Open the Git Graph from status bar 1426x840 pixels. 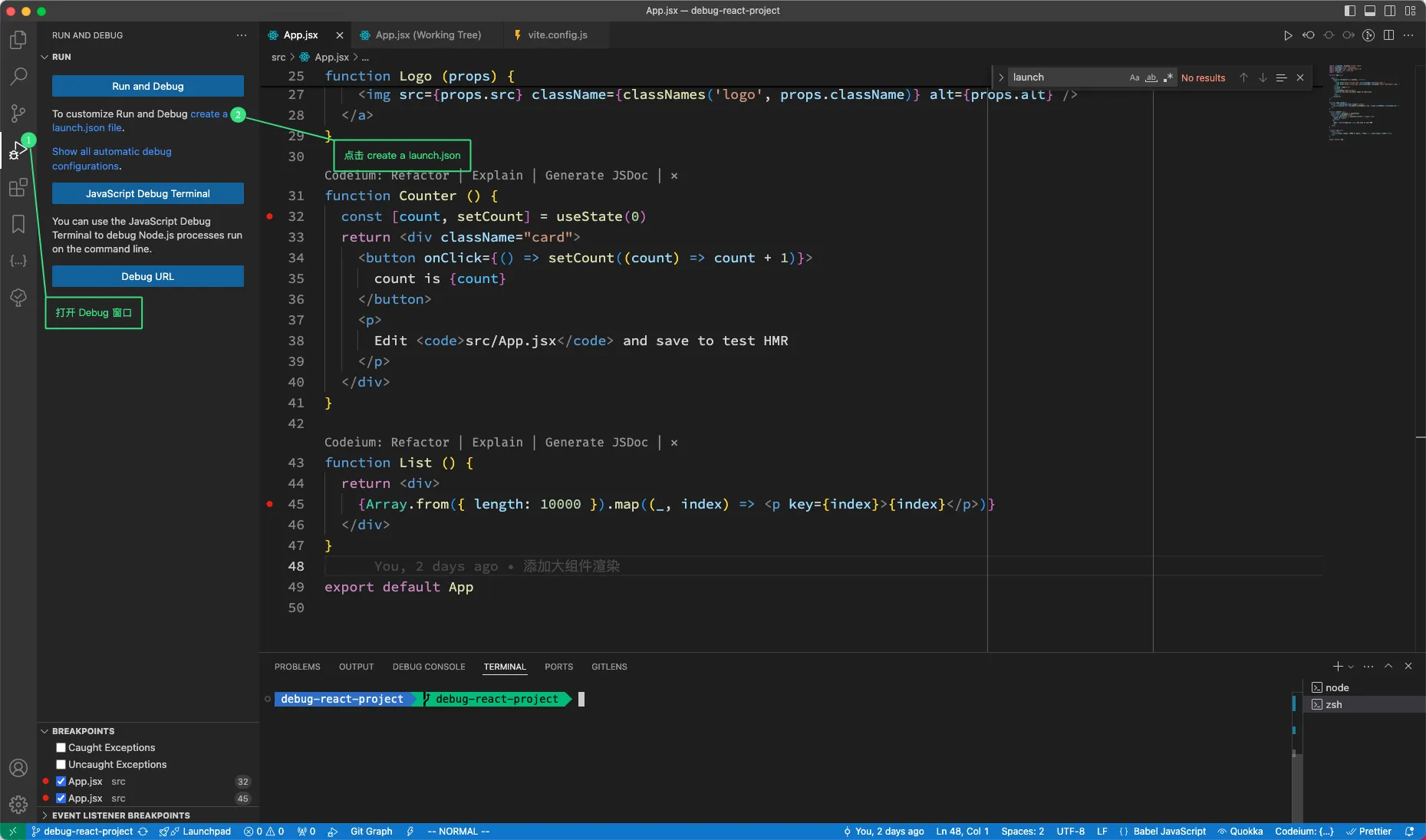[x=371, y=832]
